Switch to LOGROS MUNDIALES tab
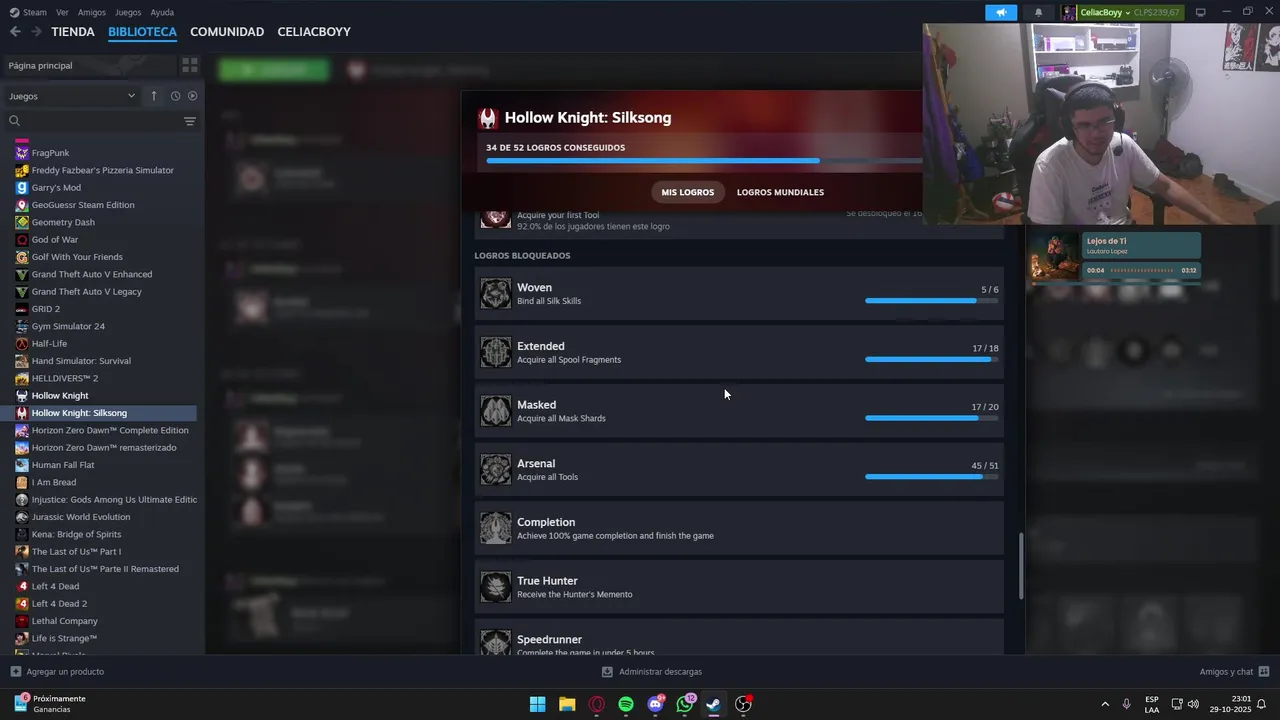 tap(780, 192)
